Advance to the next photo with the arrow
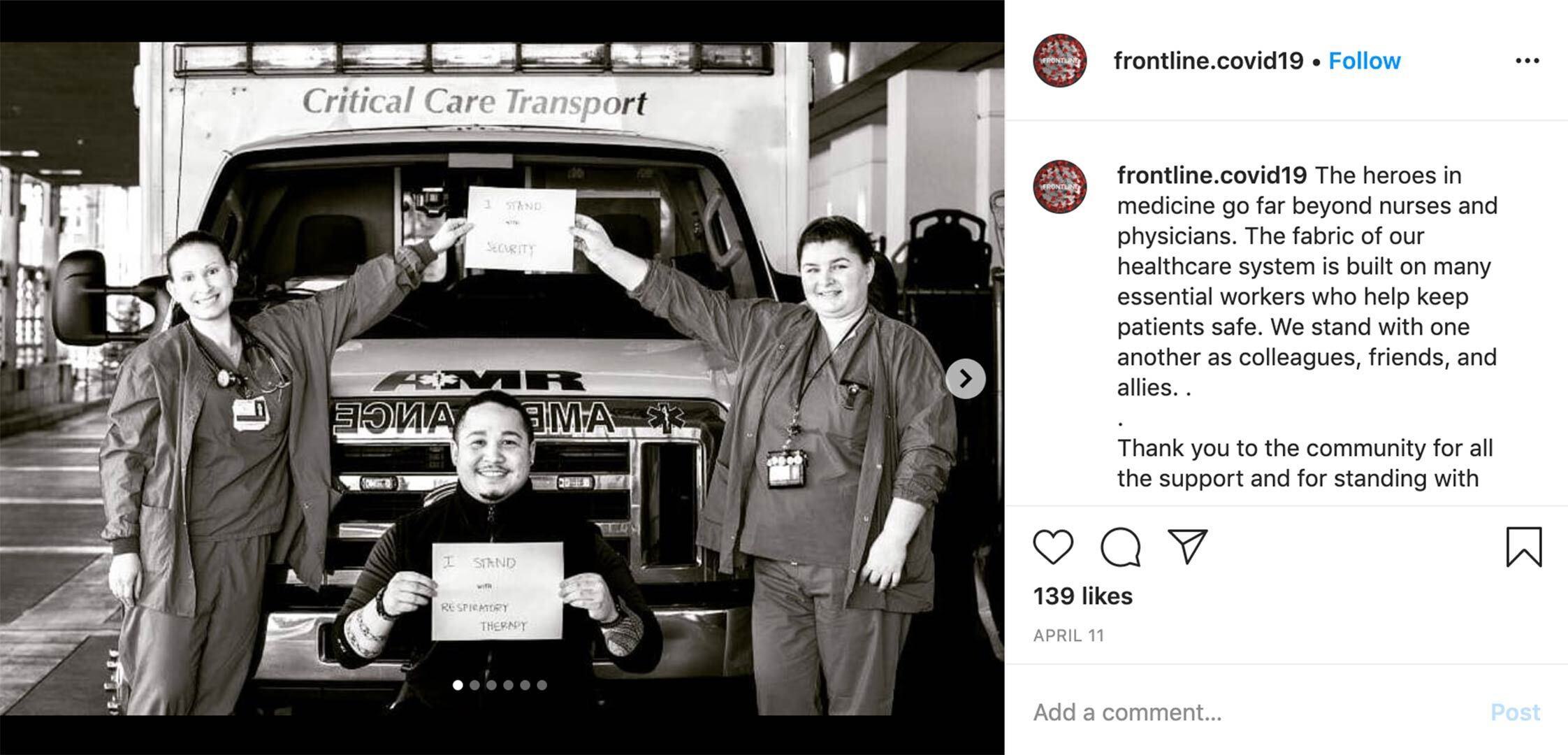 965,379
